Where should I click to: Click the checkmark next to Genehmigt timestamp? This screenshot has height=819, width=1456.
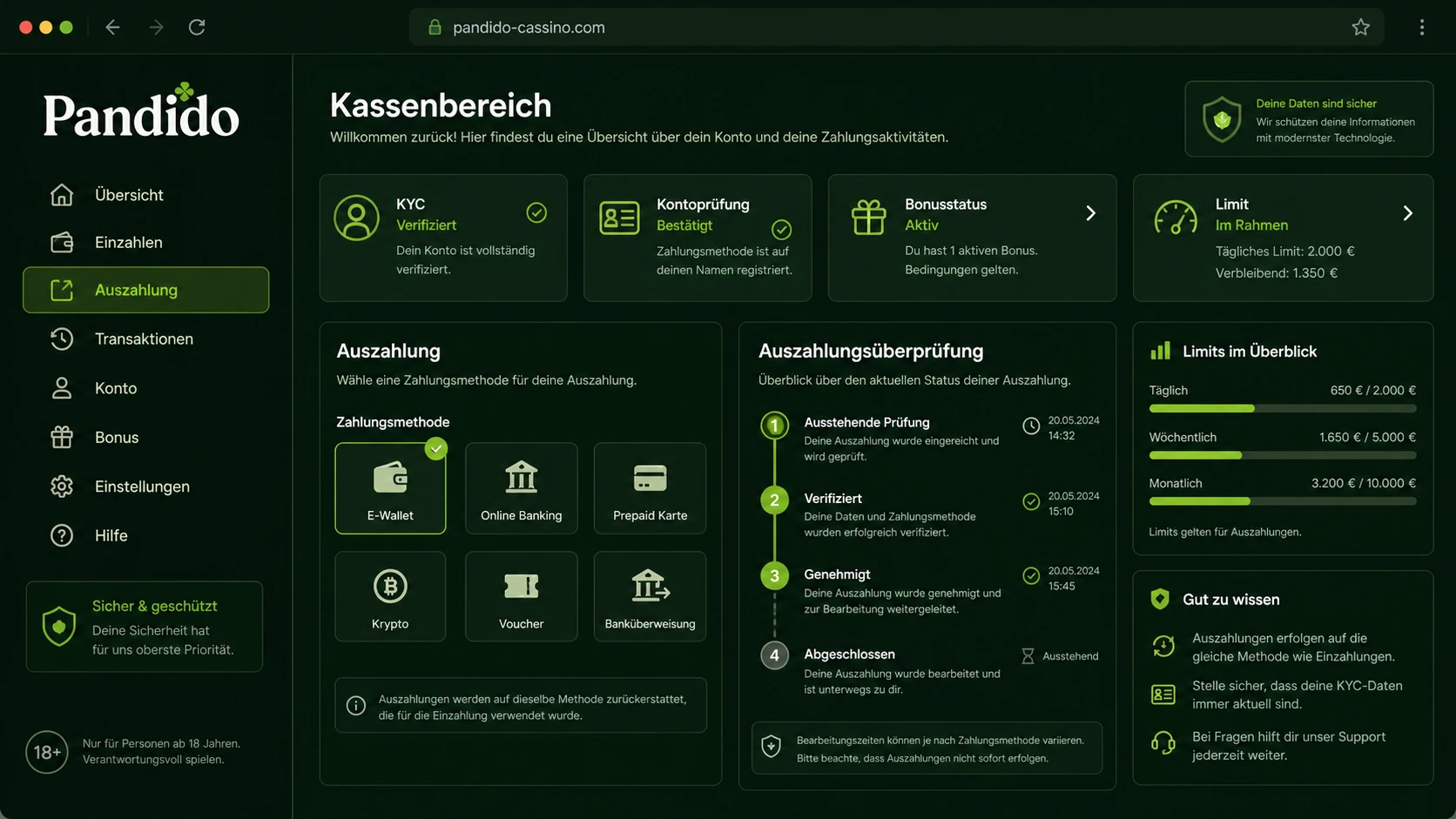(x=1031, y=576)
